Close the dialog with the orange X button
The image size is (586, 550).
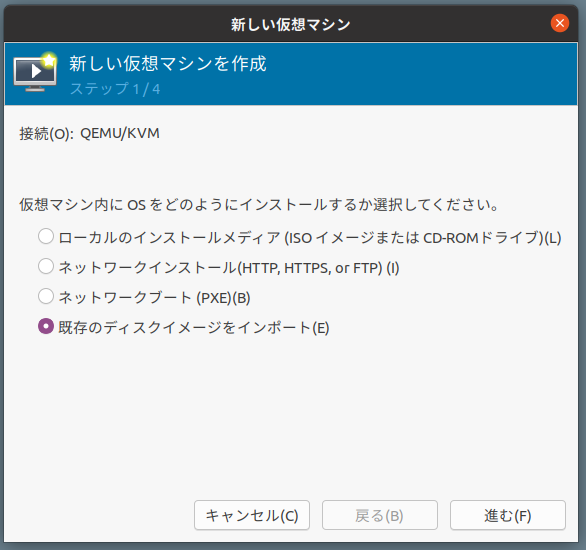coord(559,23)
